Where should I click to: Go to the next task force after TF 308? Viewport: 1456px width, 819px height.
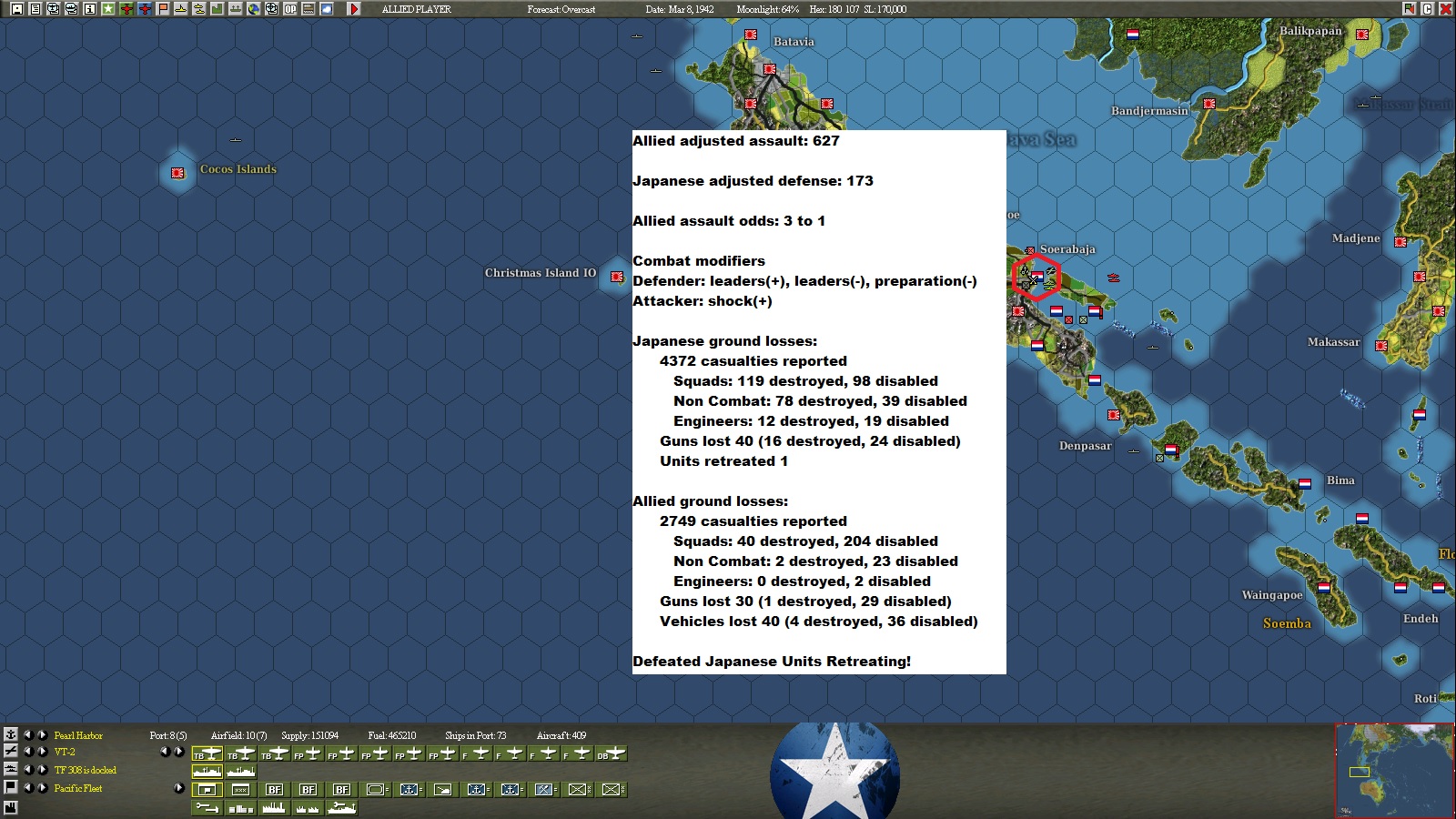42,769
